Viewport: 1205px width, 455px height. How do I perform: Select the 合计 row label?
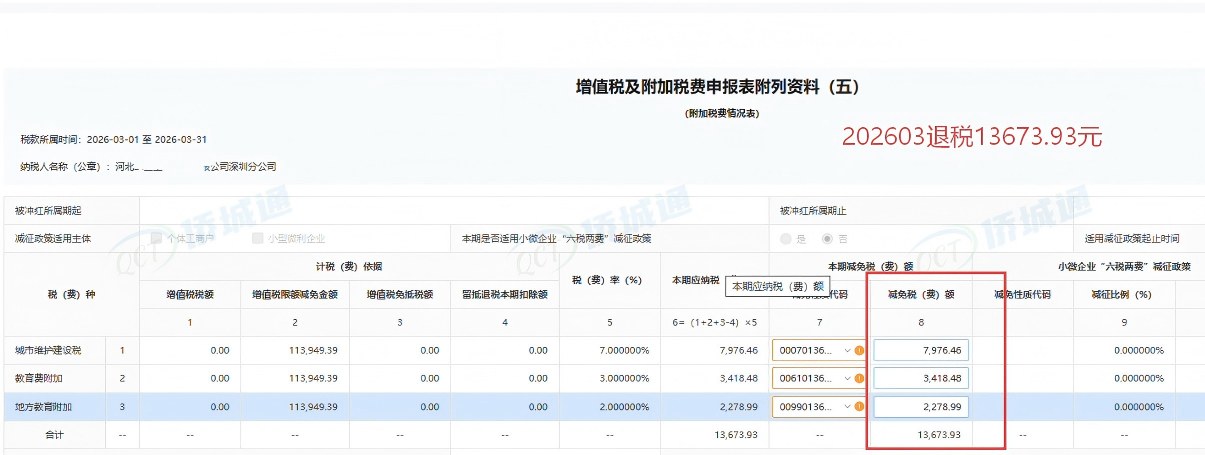(54, 435)
